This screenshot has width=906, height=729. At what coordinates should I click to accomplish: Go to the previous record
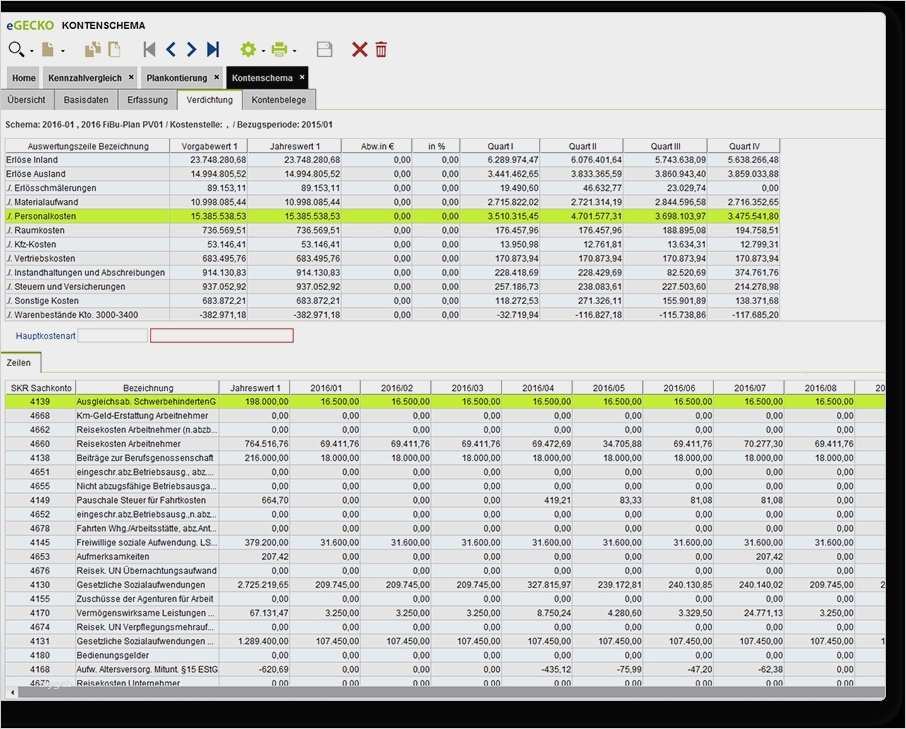point(170,48)
